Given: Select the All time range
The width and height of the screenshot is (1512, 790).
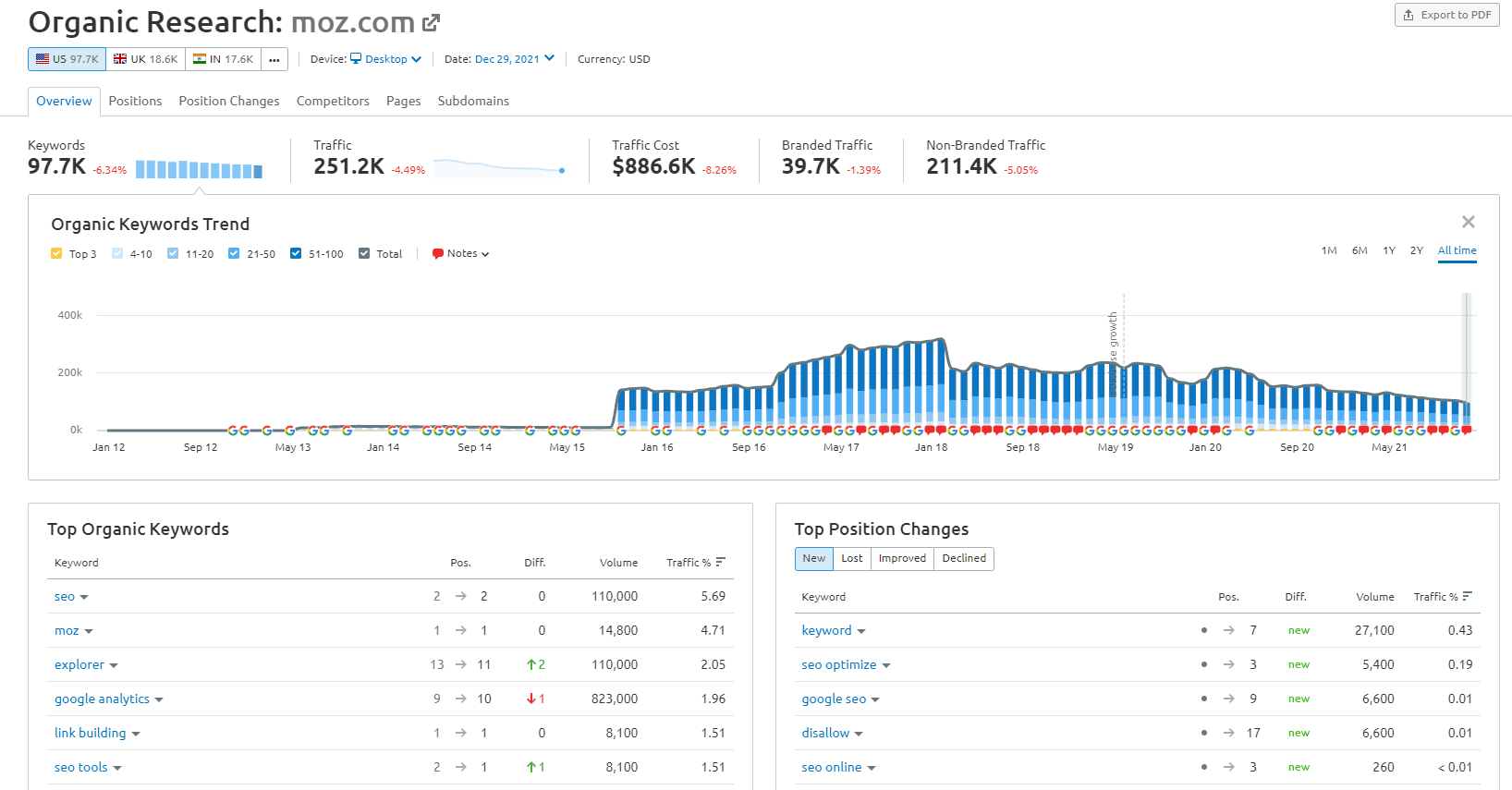Looking at the screenshot, I should click(x=1457, y=250).
